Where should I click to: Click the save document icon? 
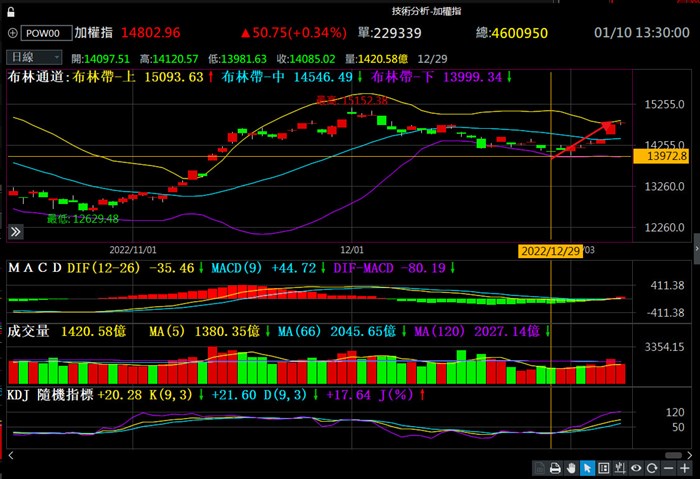click(x=539, y=468)
